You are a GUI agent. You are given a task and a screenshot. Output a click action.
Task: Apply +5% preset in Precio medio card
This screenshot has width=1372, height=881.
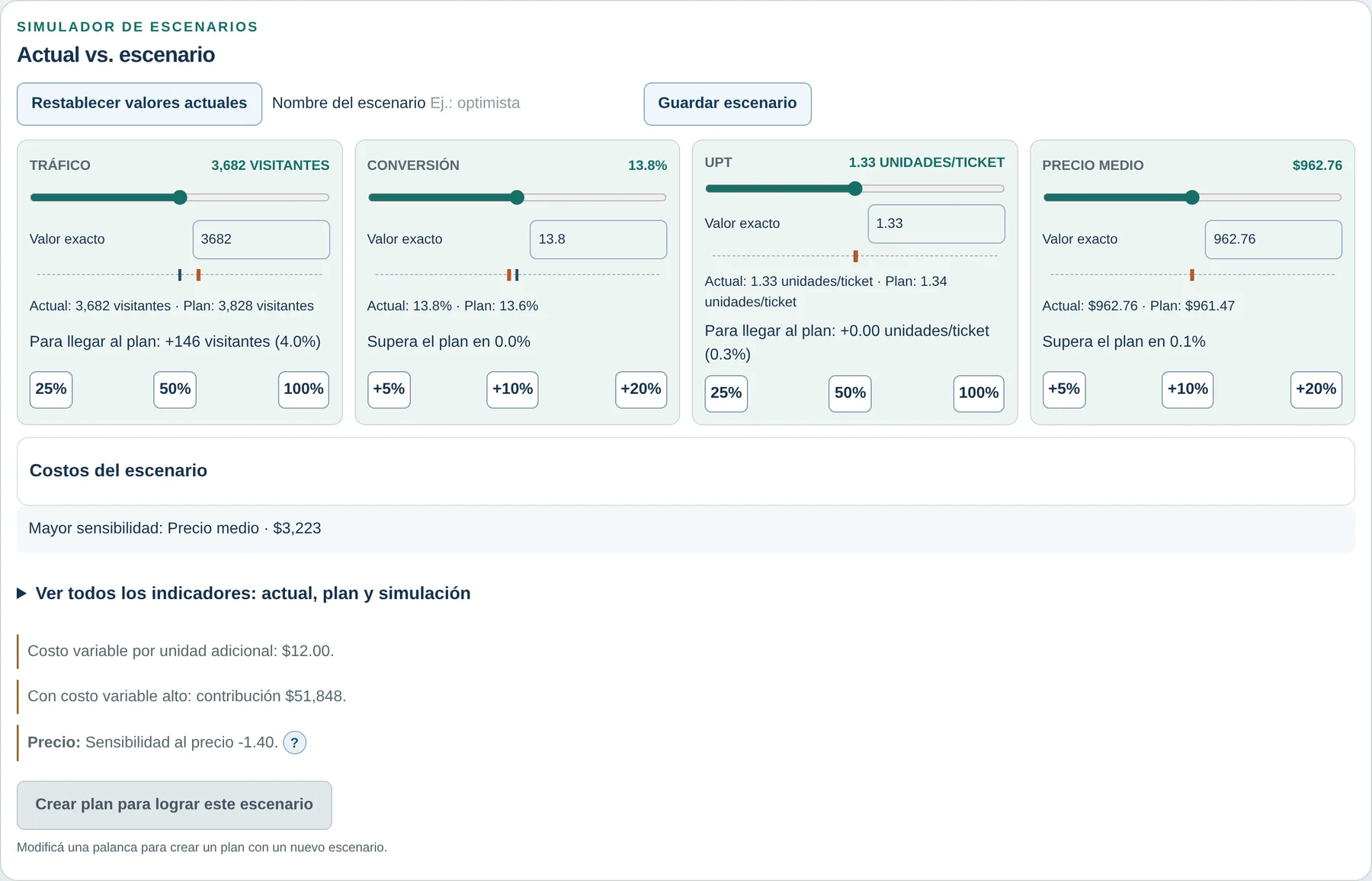click(x=1064, y=389)
